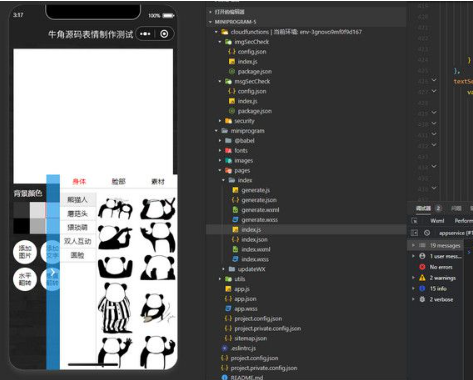
Task: Pick the black background color swatch
Action: point(22,226)
